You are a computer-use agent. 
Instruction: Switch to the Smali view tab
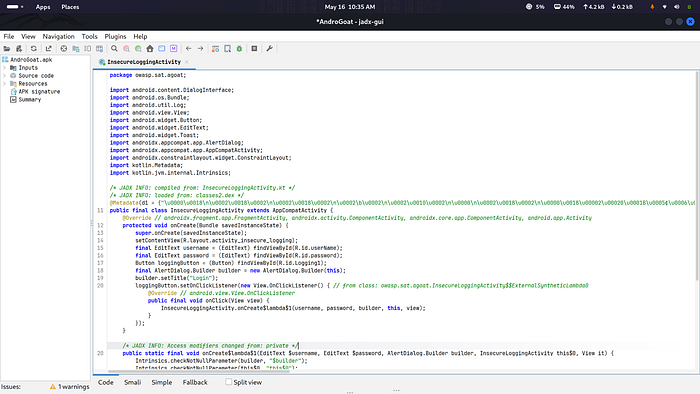[x=133, y=382]
